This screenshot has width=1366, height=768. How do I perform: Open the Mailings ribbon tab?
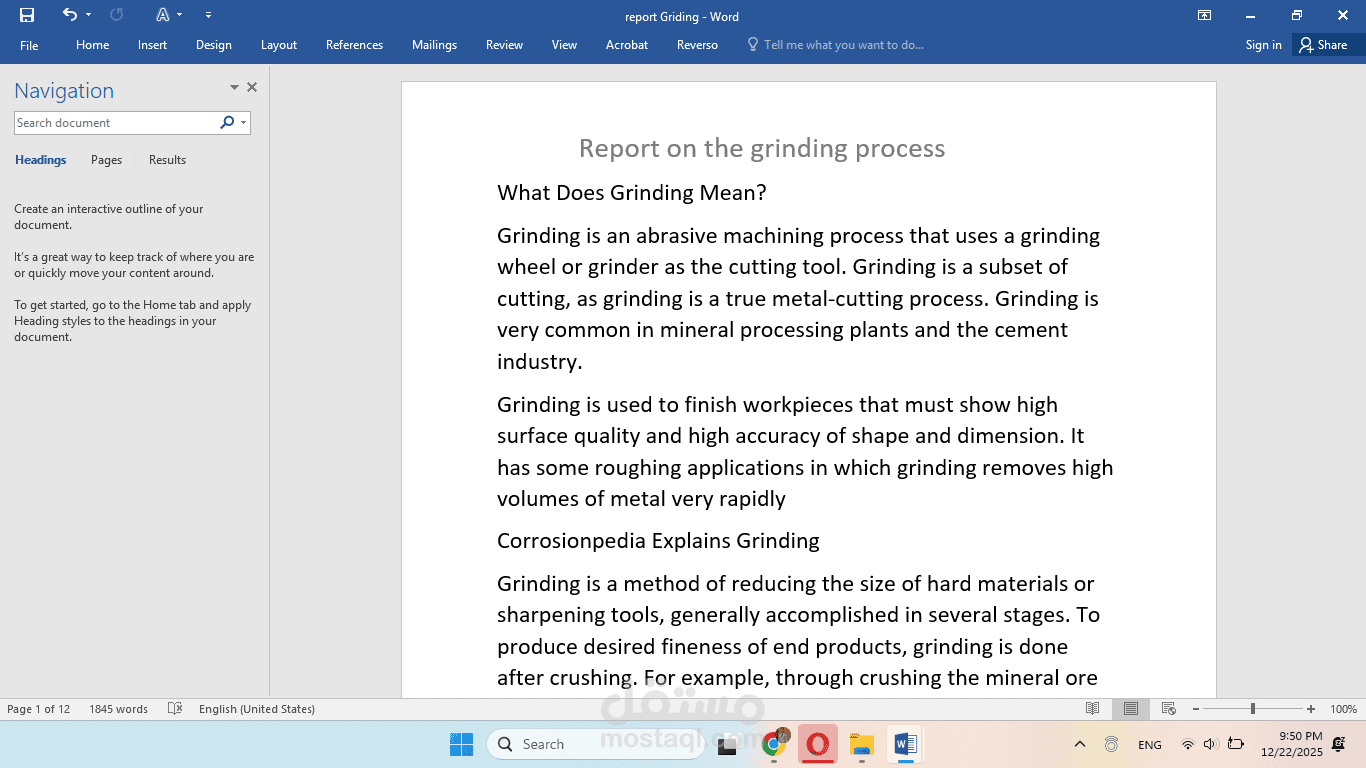tap(434, 45)
